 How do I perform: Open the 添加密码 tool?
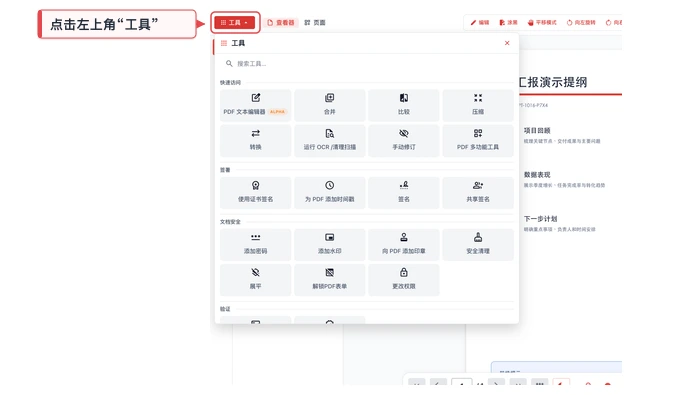tap(255, 245)
